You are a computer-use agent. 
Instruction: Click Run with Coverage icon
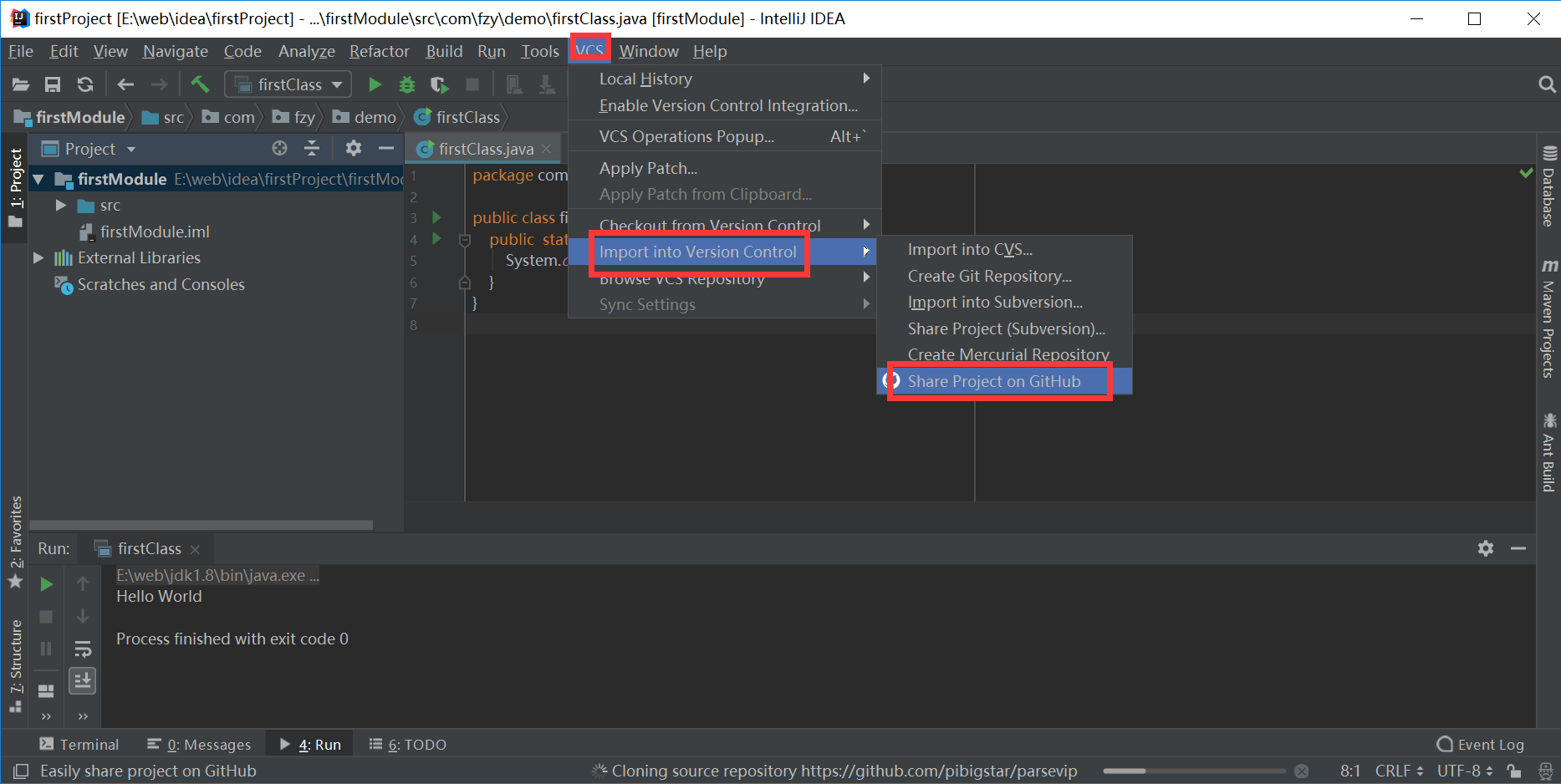[x=439, y=84]
